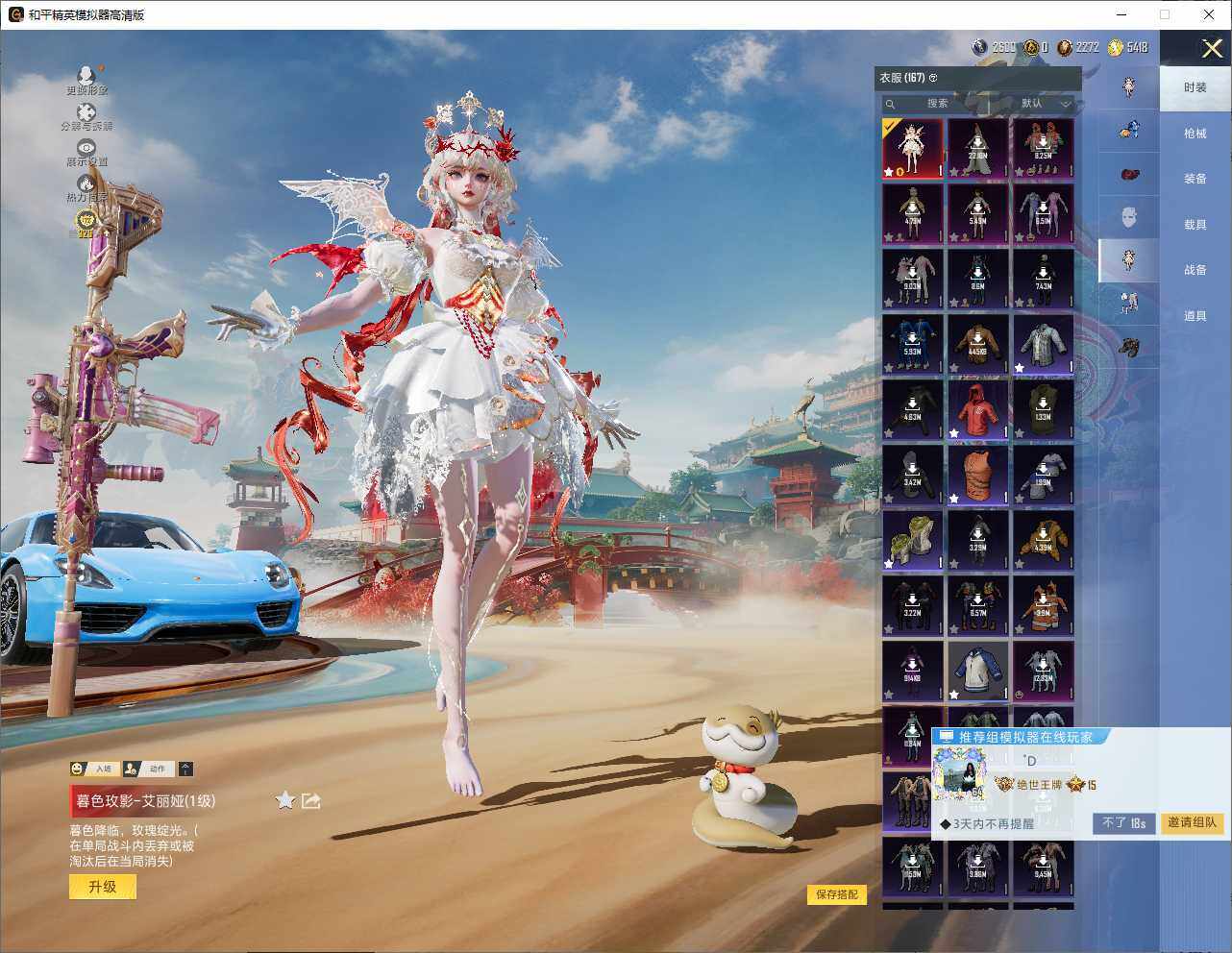Select the orange tank top thumbnail
The image size is (1232, 953).
(977, 475)
